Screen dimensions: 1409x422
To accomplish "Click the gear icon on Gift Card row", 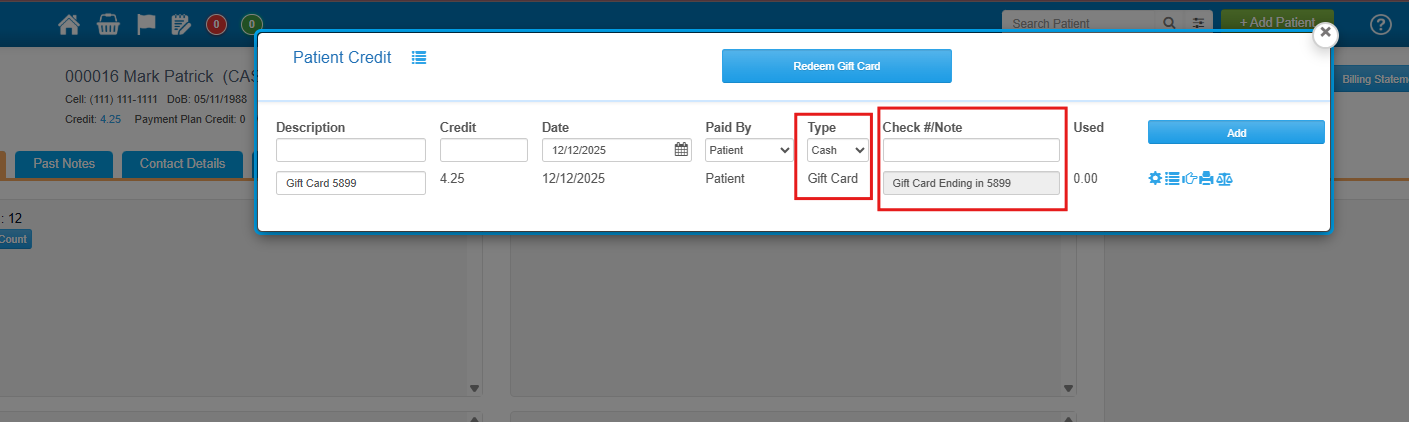I will [1155, 179].
